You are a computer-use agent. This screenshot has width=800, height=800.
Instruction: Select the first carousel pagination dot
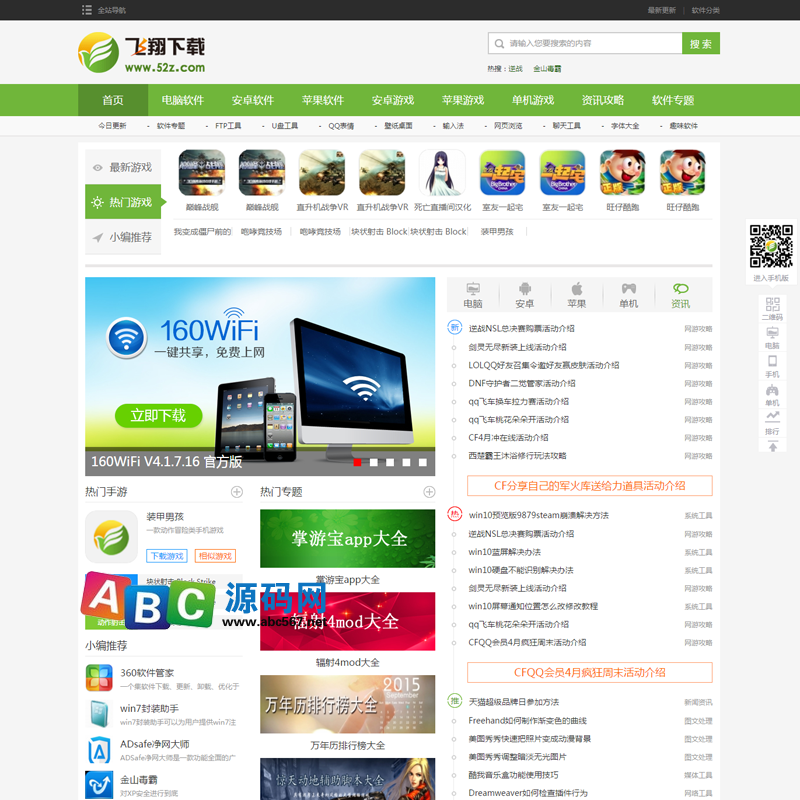tap(359, 462)
